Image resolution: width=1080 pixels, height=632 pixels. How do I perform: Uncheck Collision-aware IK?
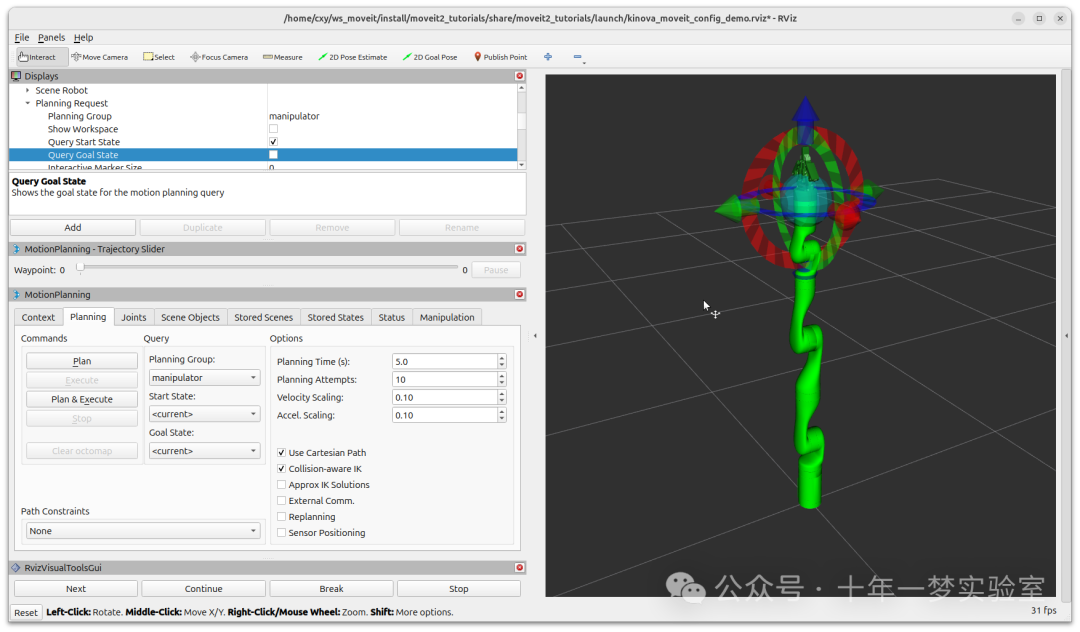pos(281,469)
